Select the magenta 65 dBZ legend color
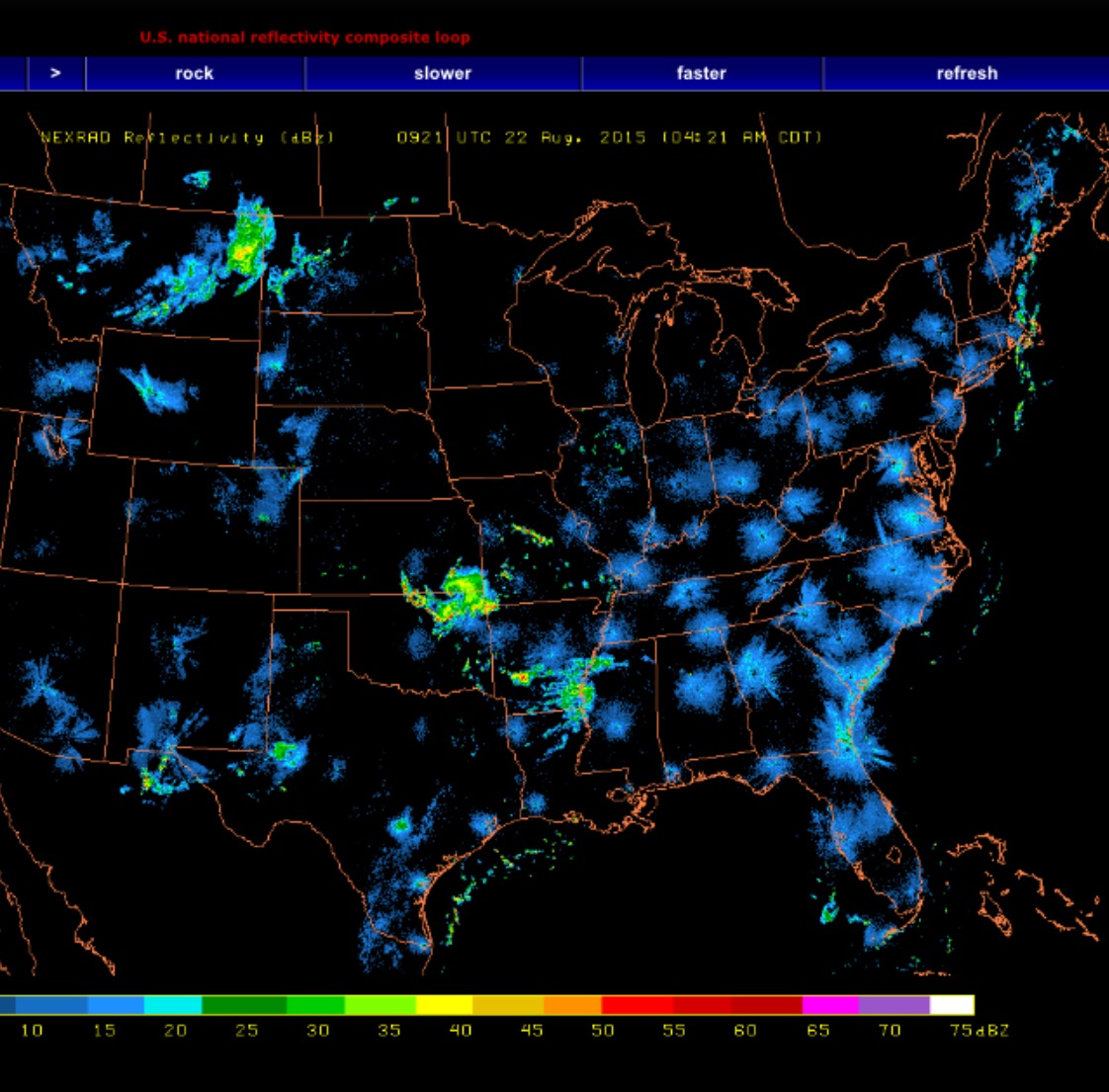1109x1092 pixels. [x=830, y=1005]
